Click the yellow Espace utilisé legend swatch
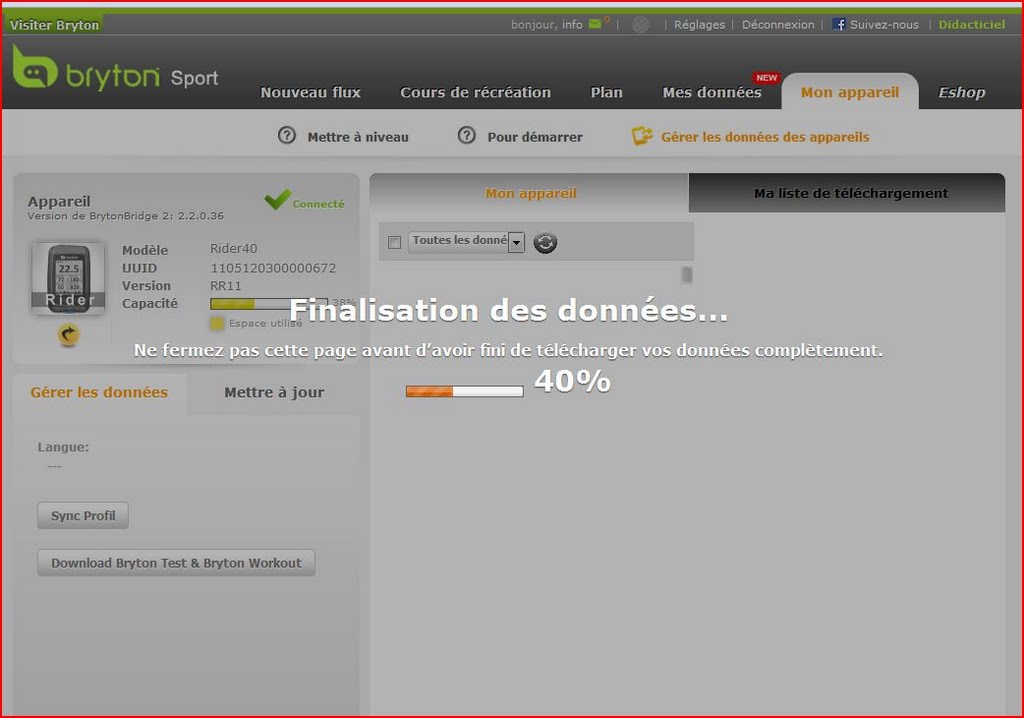 point(217,323)
